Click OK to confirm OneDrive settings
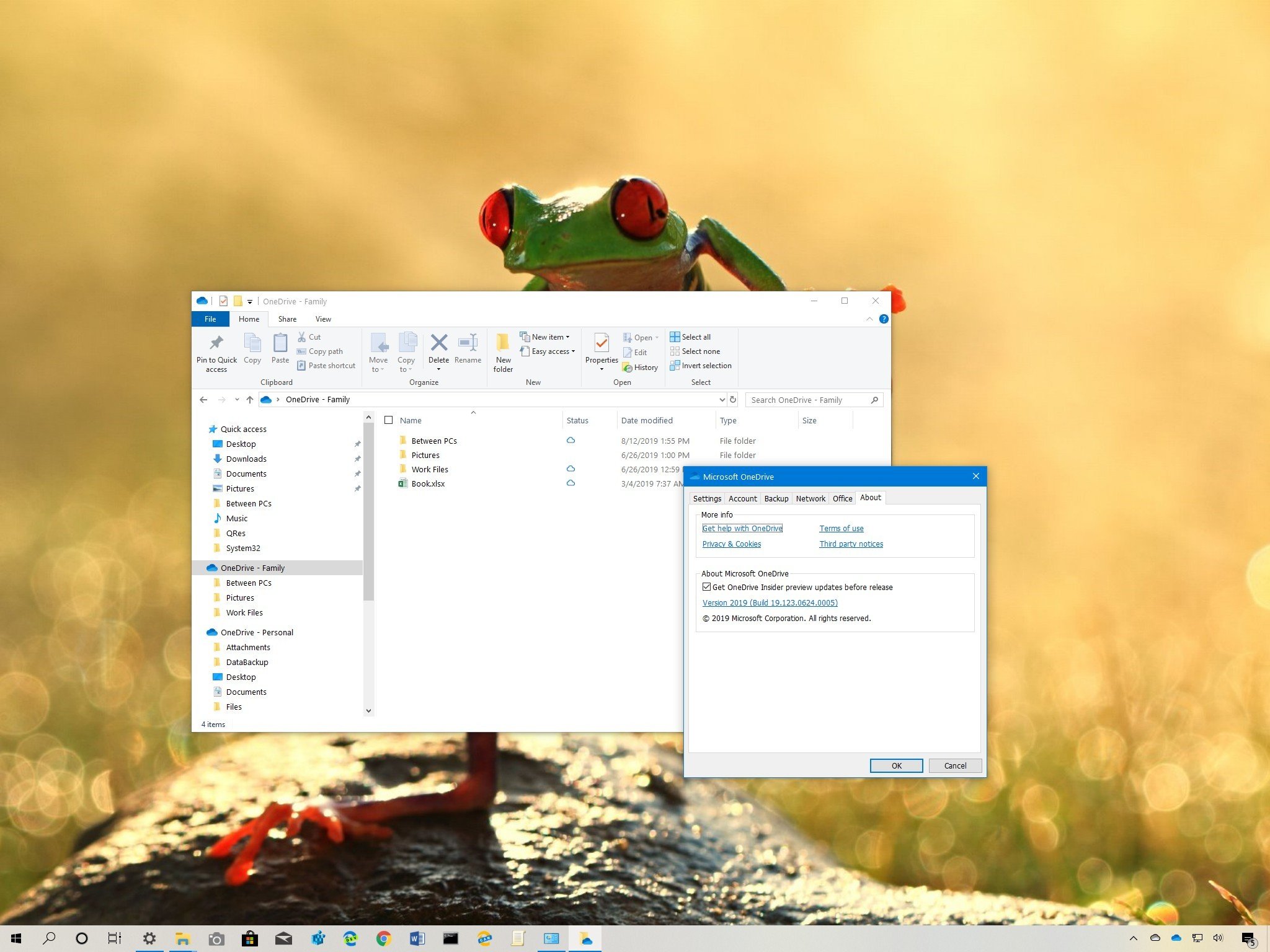The height and width of the screenshot is (952, 1270). coord(895,765)
